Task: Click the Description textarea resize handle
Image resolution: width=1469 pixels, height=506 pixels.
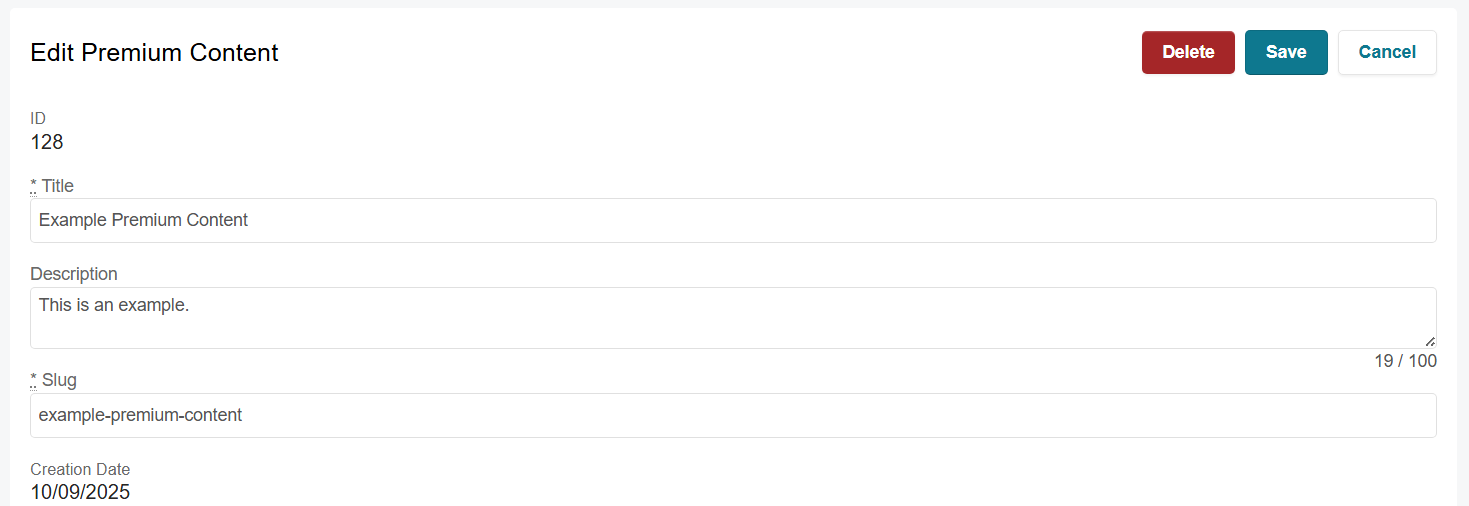Action: (x=1430, y=342)
